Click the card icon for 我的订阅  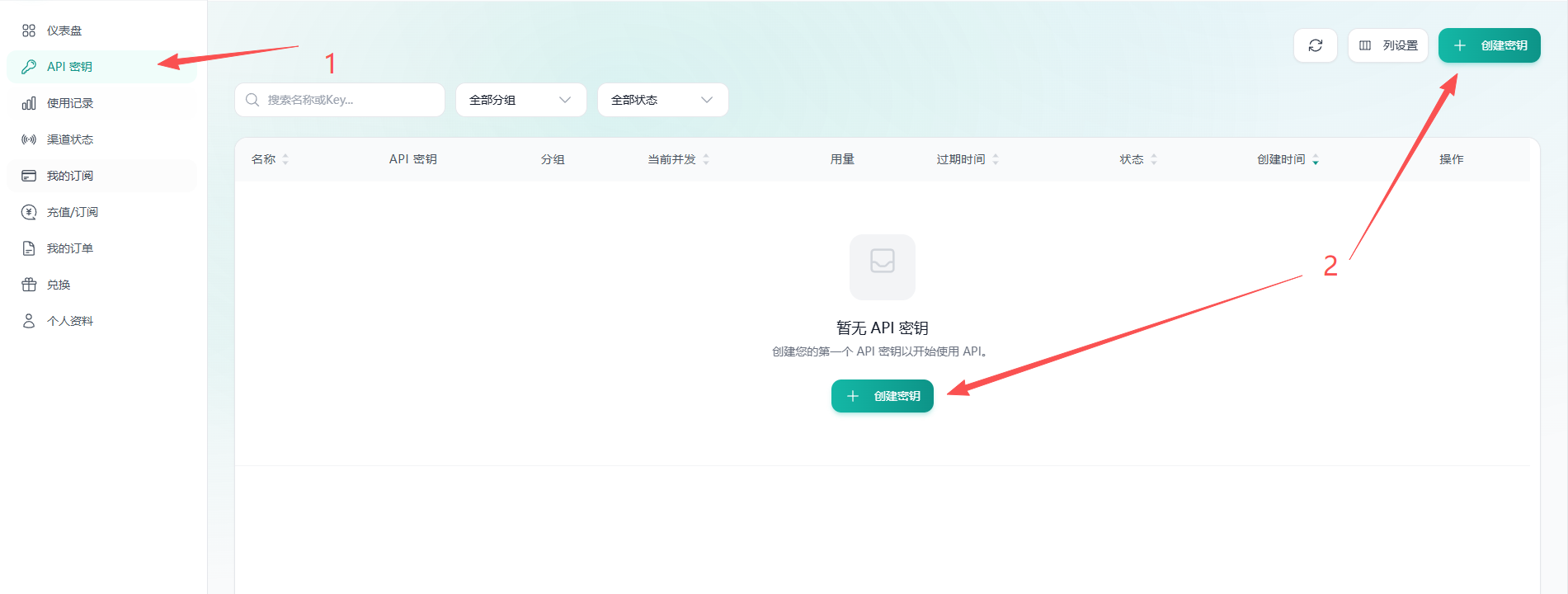29,176
